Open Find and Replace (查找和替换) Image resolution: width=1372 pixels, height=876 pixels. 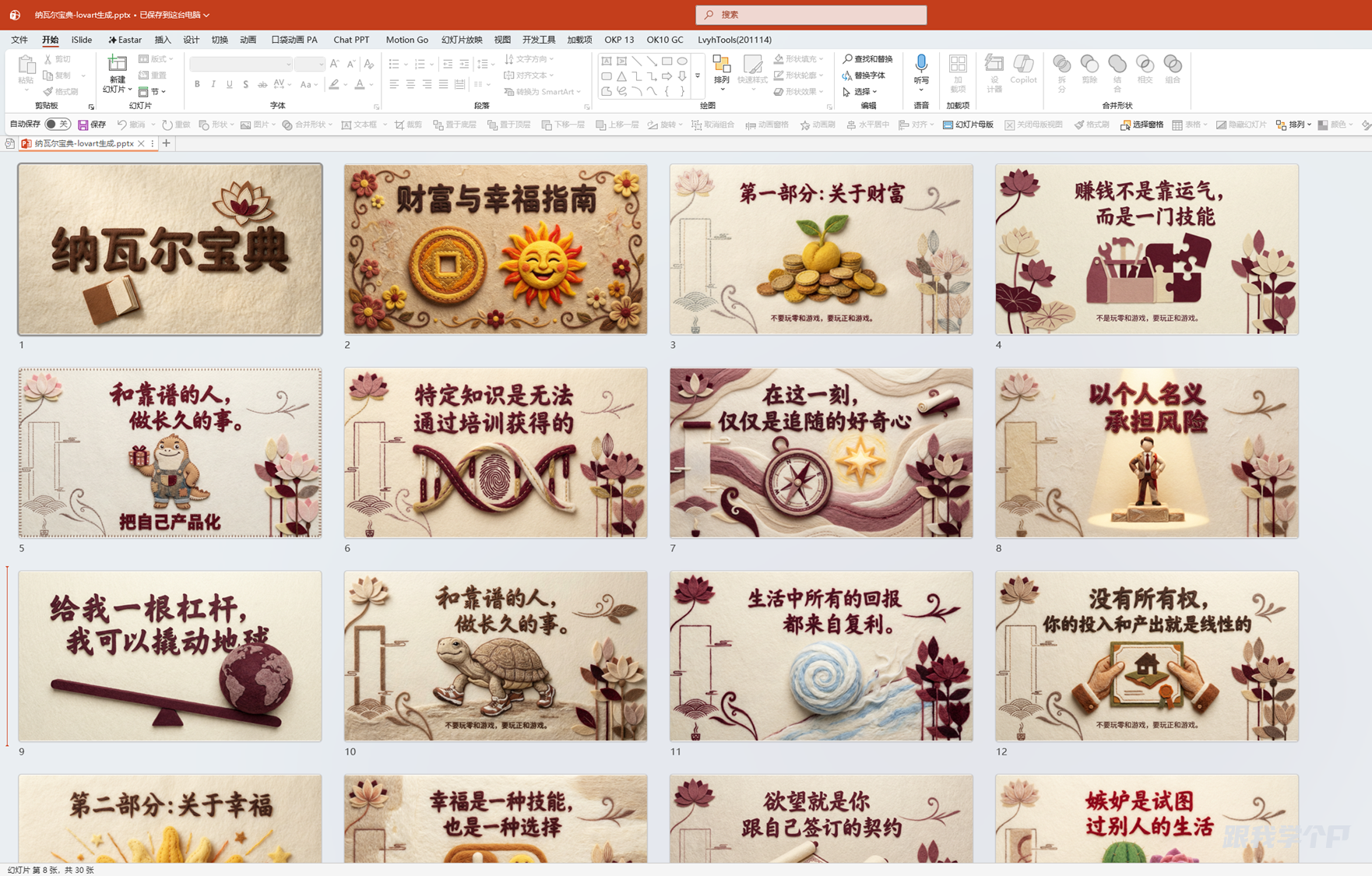[867, 59]
